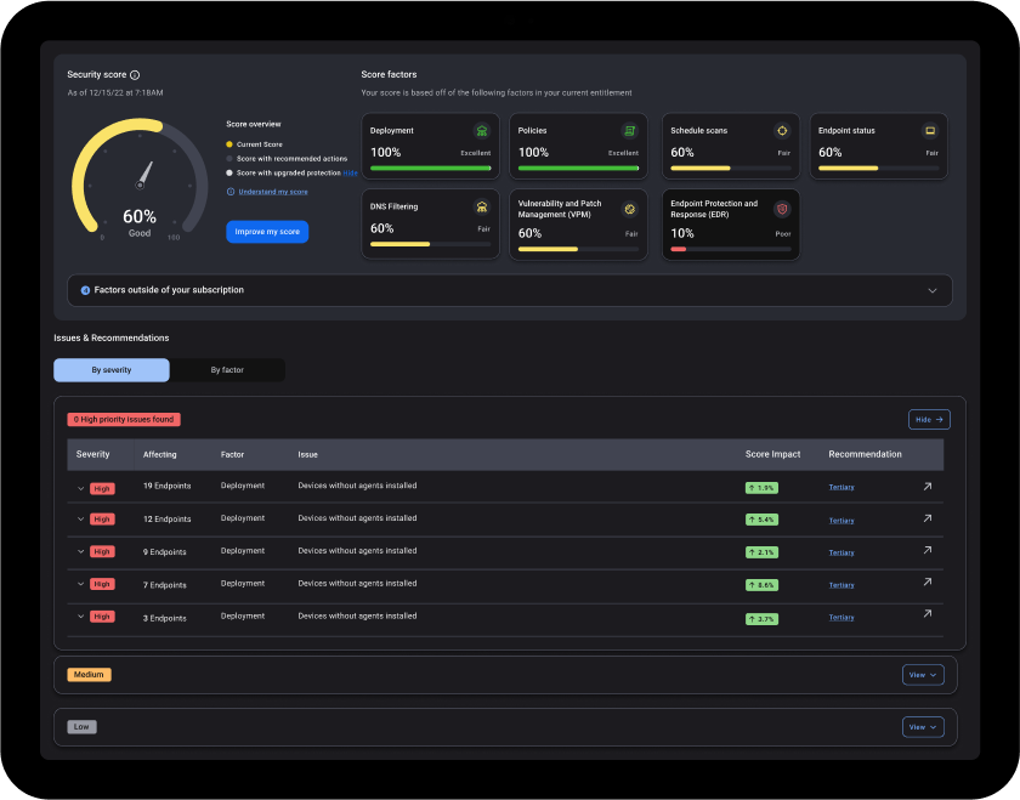The image size is (1020, 800).
Task: Hide the high priority issues list
Action: tap(929, 420)
